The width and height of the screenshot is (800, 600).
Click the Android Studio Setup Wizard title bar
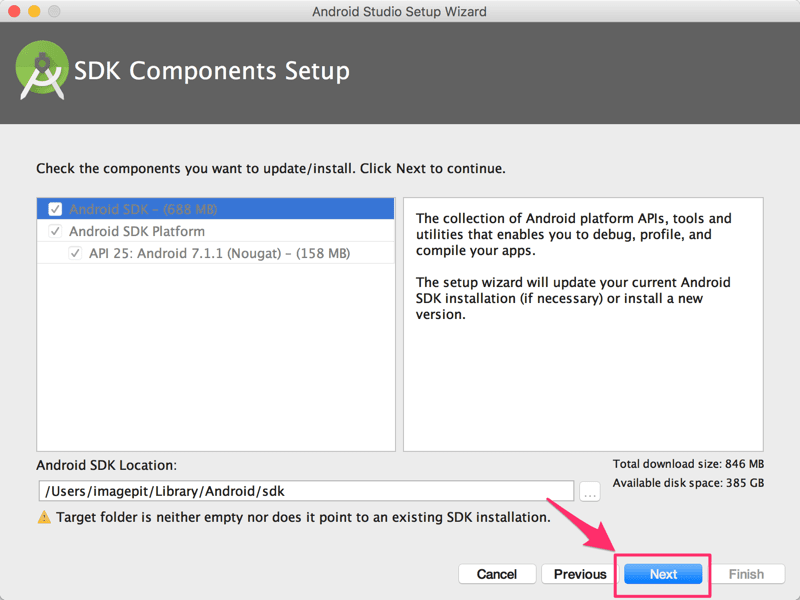click(399, 11)
